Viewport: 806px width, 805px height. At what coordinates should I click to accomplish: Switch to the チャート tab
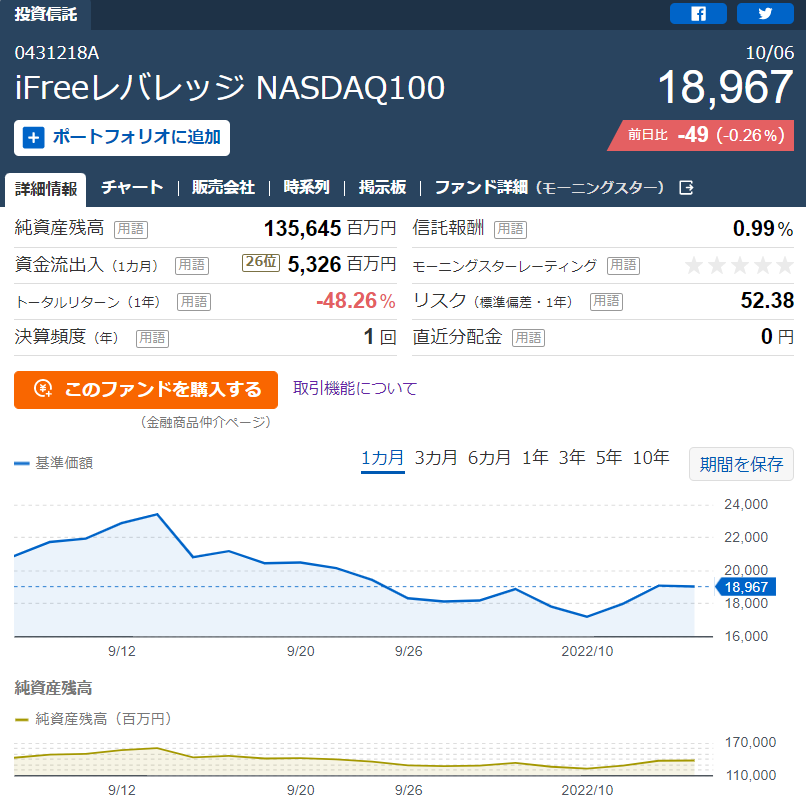(x=132, y=187)
